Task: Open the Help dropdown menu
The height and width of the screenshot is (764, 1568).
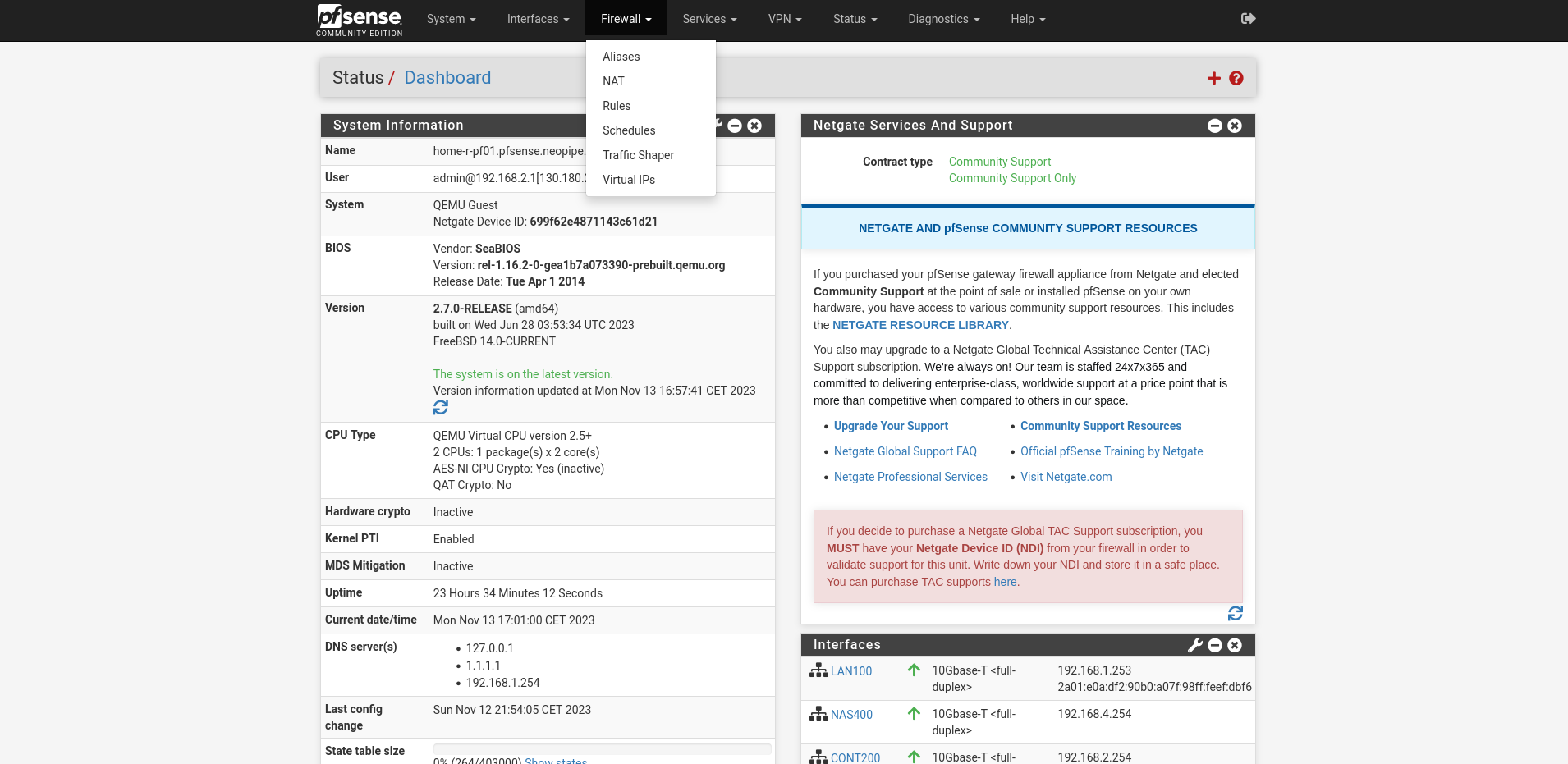Action: 1028,19
